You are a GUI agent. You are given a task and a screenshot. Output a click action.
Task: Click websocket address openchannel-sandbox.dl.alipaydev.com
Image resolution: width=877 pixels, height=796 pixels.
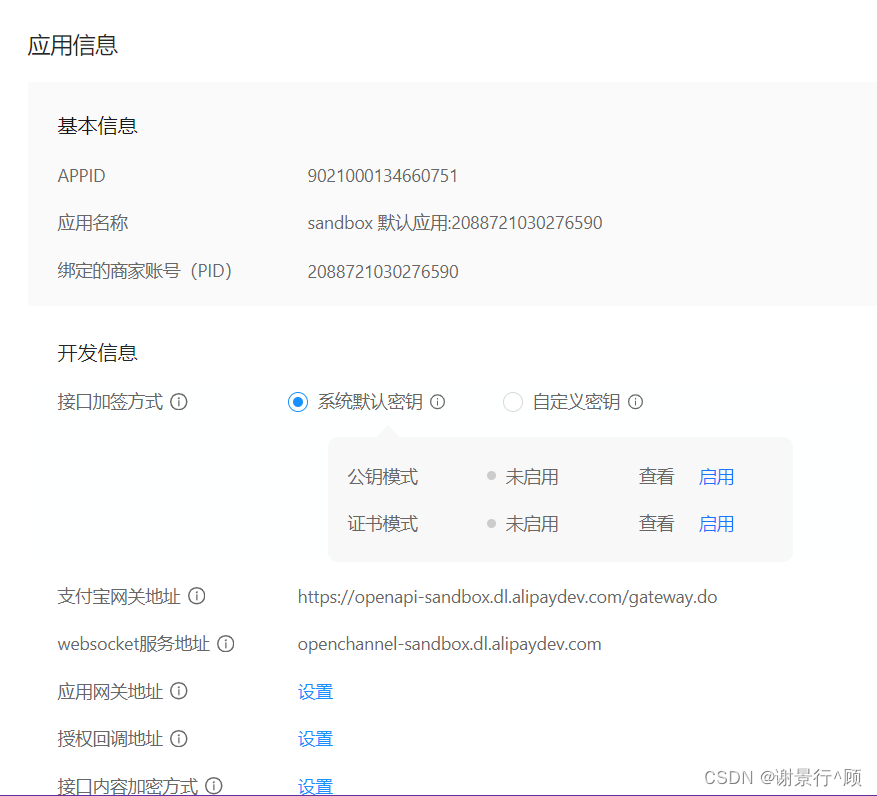pyautogui.click(x=450, y=644)
